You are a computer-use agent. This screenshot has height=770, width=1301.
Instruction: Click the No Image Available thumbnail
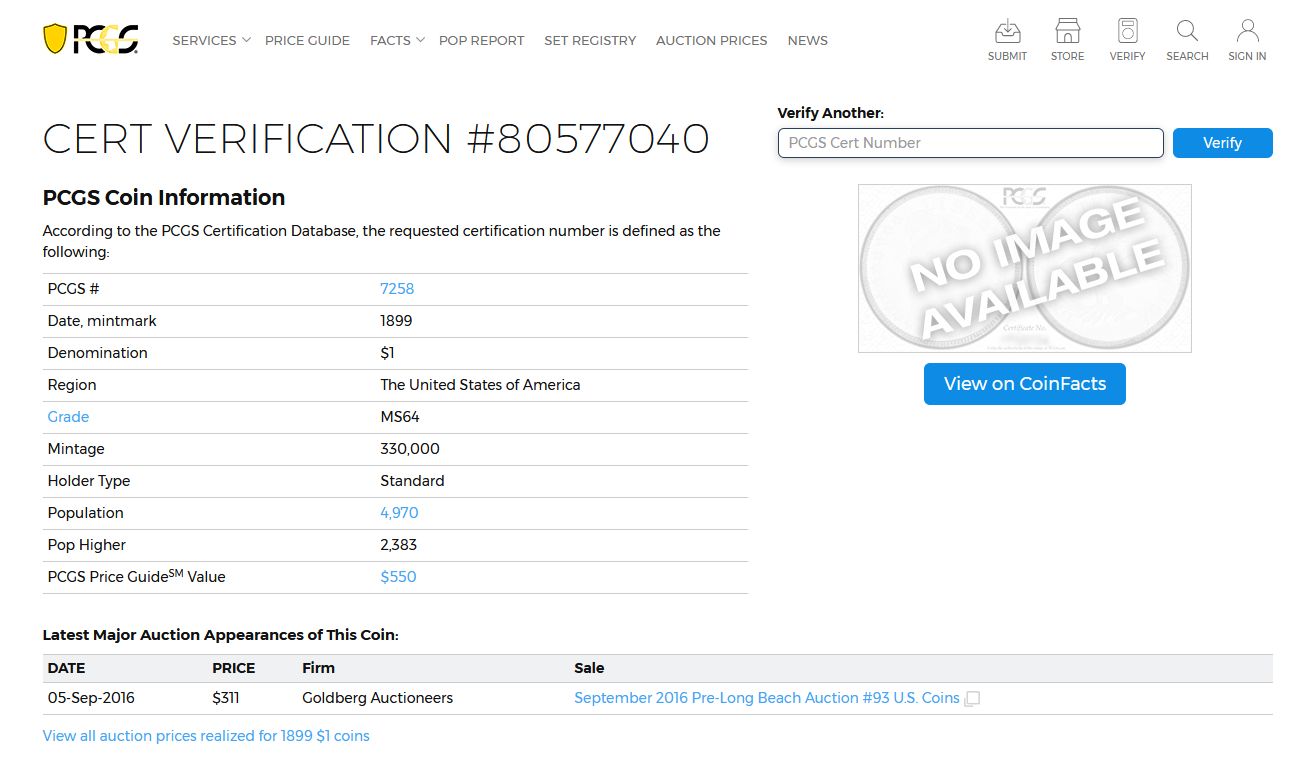(1024, 268)
